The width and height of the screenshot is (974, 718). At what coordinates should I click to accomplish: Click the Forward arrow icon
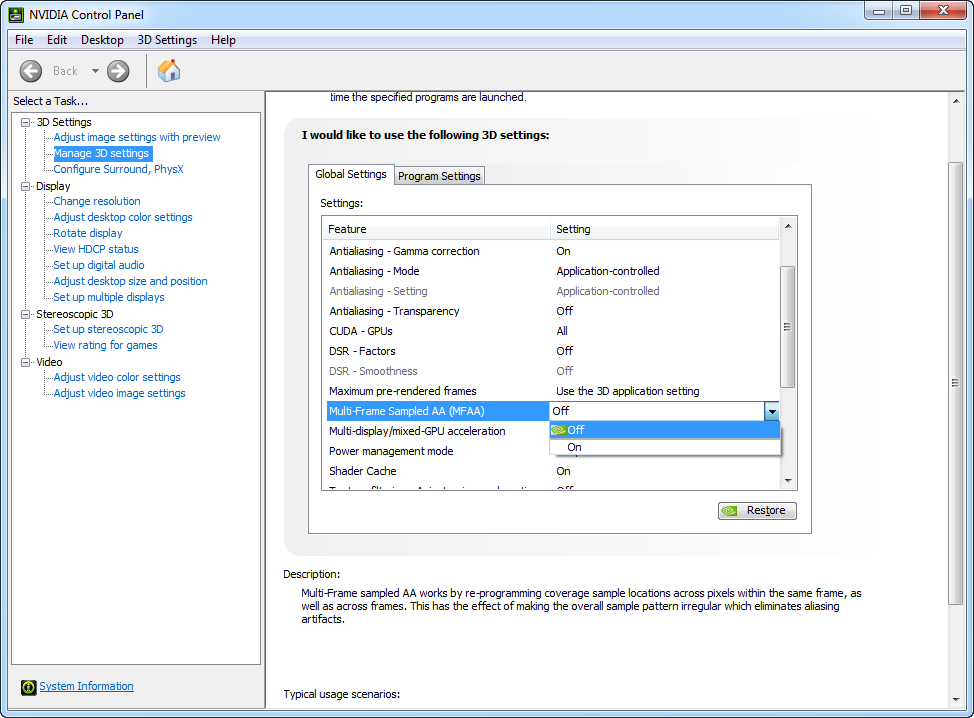(118, 71)
